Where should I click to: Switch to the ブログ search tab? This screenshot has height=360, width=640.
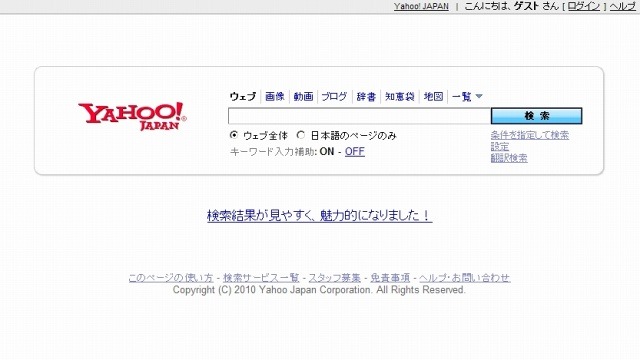334,96
